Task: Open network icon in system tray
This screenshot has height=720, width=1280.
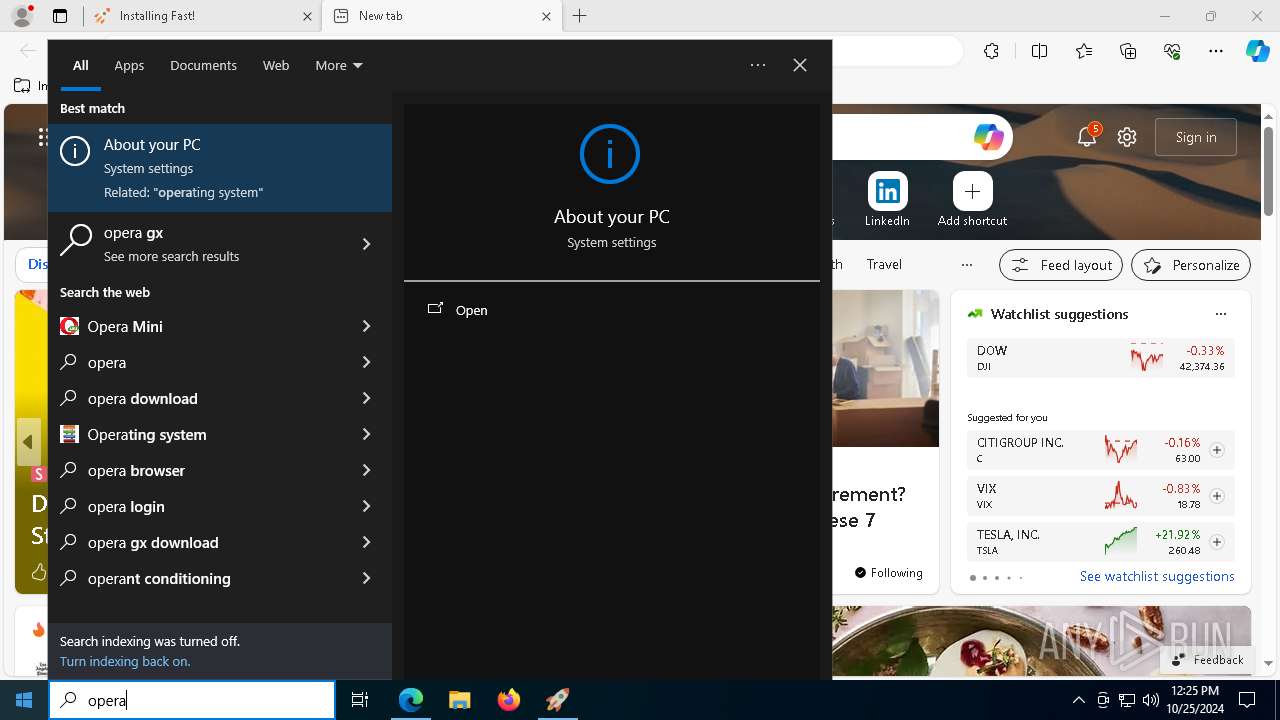Action: (x=1127, y=700)
